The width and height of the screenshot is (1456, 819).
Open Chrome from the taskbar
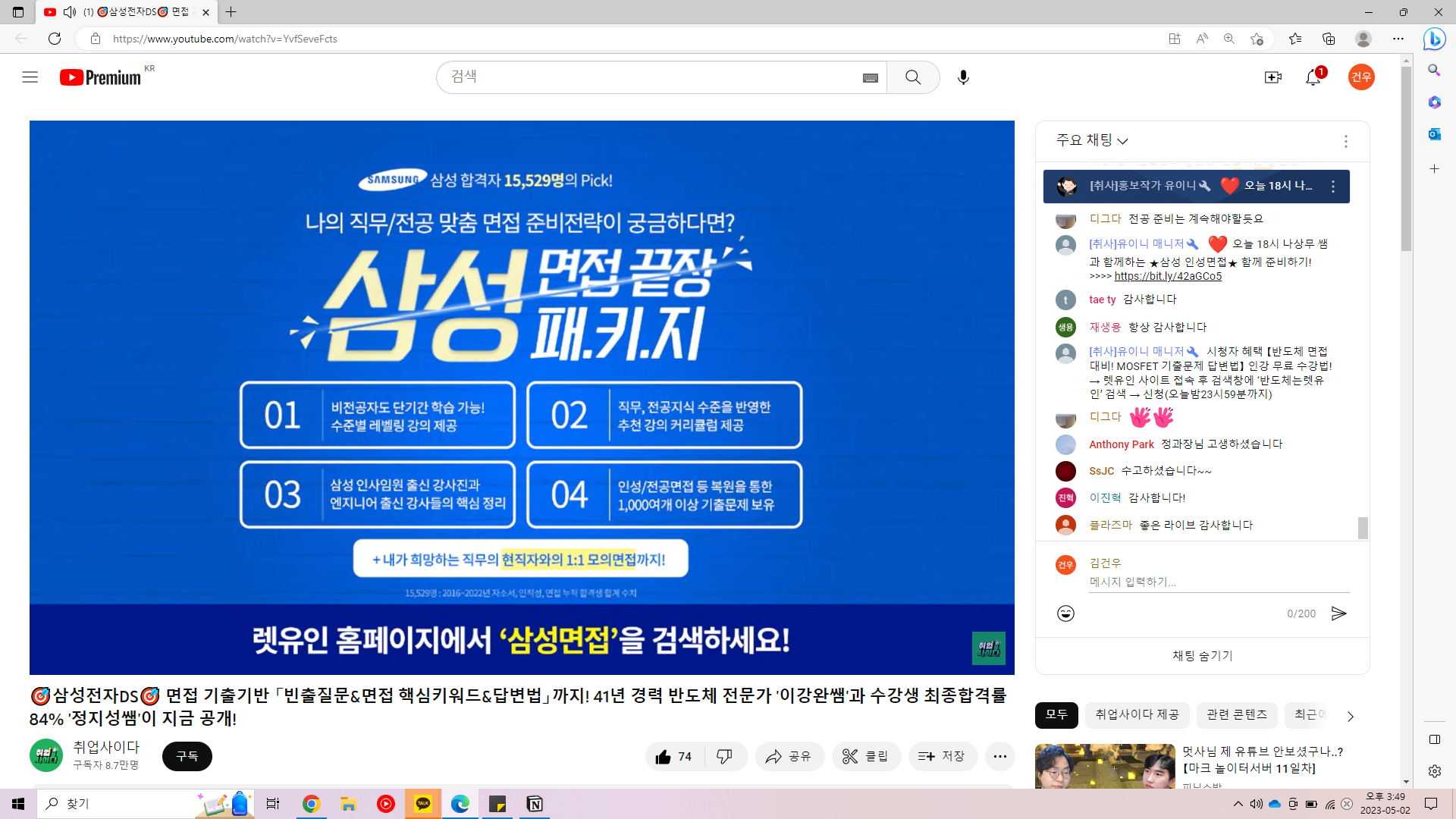pos(311,804)
